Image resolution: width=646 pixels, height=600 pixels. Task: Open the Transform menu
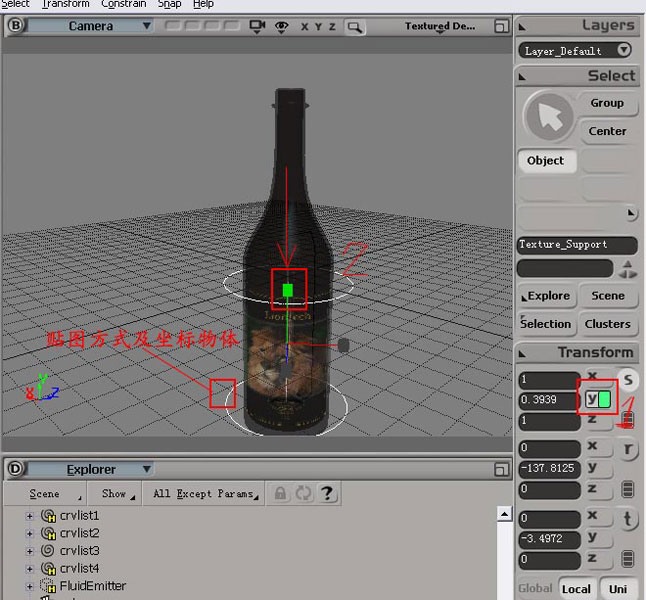click(x=65, y=4)
